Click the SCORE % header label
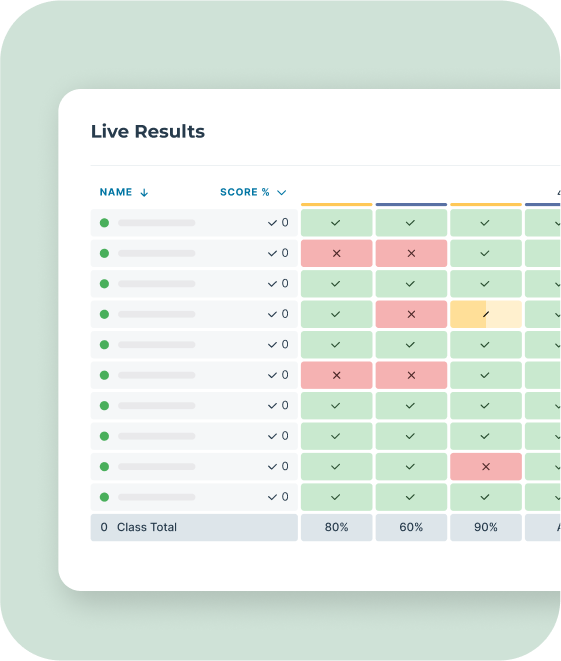The width and height of the screenshot is (561, 661). click(x=245, y=192)
